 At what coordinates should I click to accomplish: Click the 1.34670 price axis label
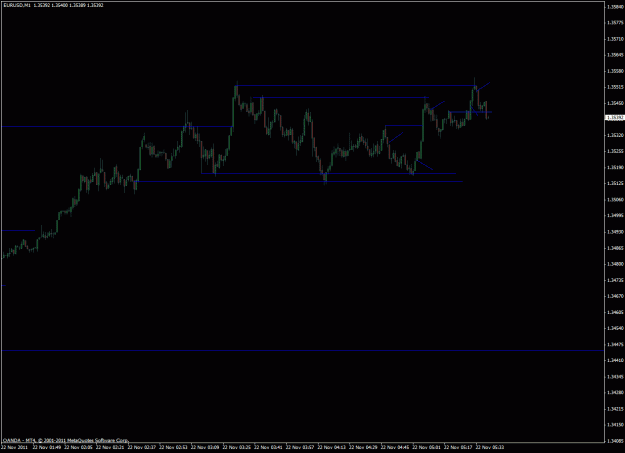click(615, 296)
